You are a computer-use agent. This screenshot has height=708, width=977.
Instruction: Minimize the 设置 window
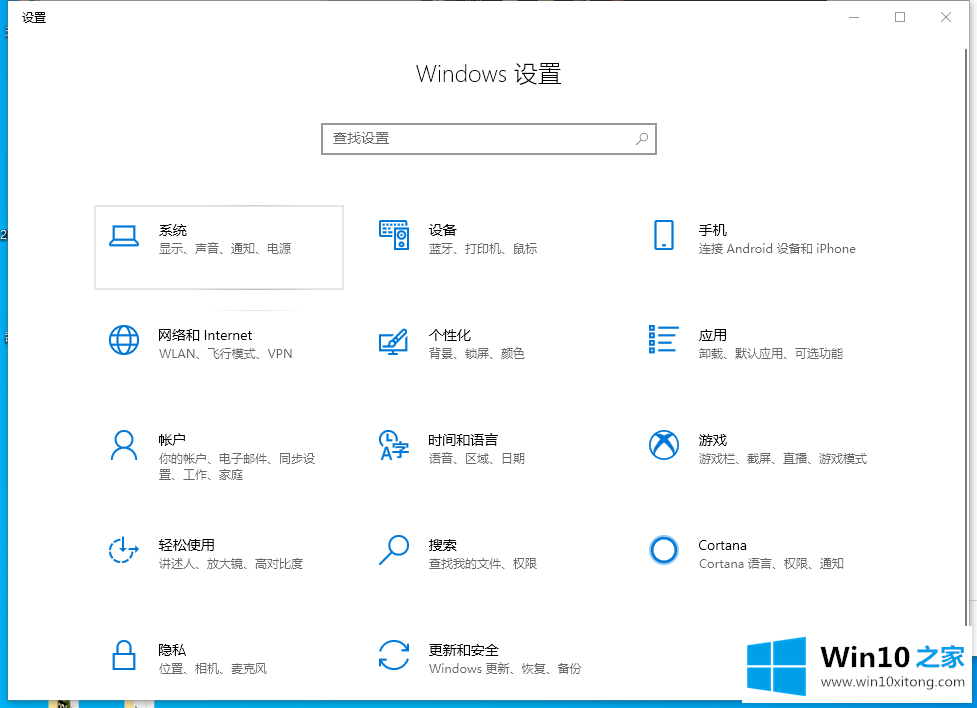(x=854, y=17)
